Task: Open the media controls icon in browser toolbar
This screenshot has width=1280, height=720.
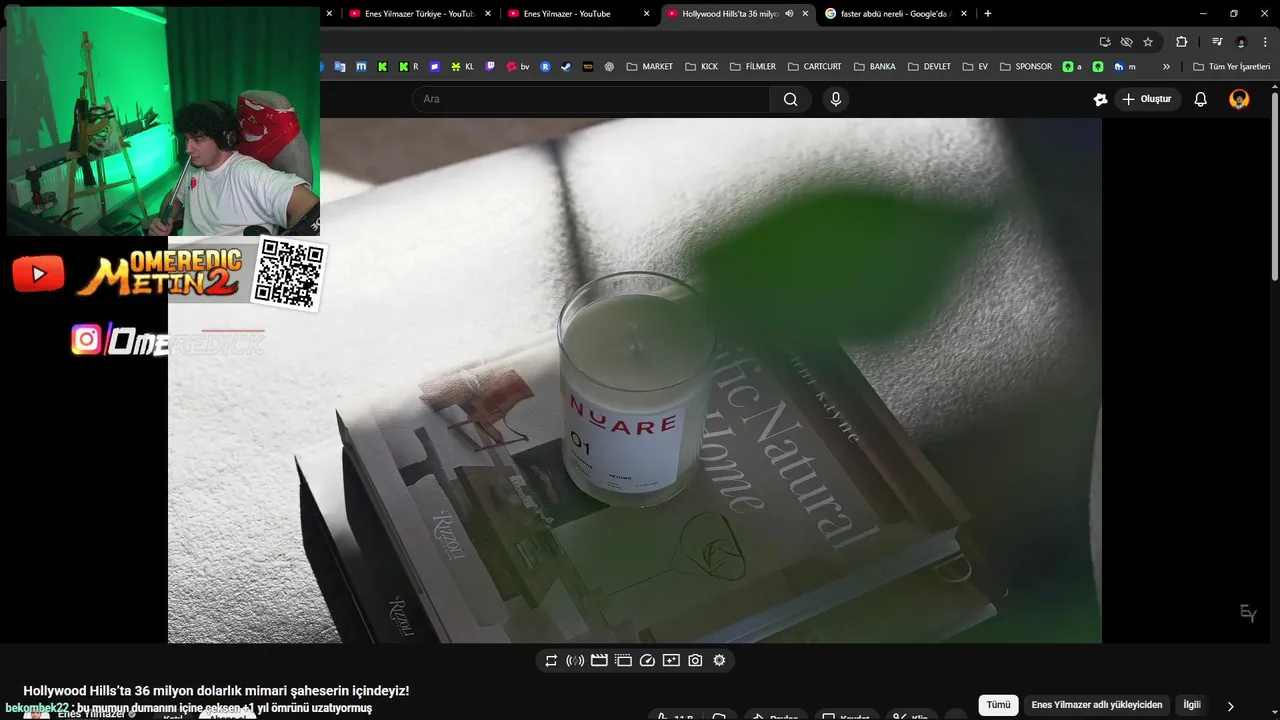Action: click(x=1217, y=42)
